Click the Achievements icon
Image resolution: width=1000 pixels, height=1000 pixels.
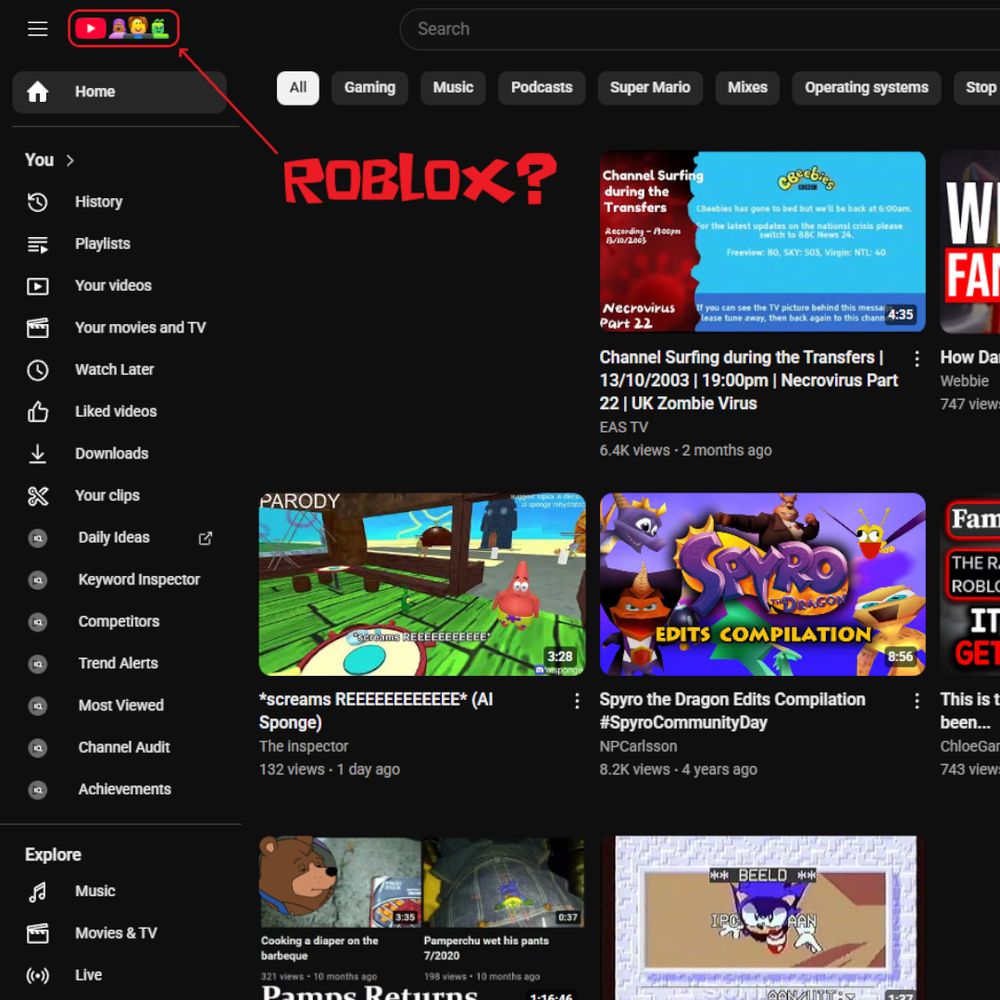pyautogui.click(x=38, y=790)
